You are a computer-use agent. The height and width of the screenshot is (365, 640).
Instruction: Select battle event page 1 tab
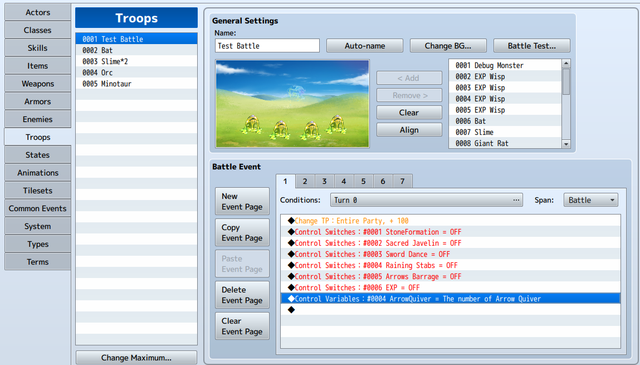click(x=285, y=181)
